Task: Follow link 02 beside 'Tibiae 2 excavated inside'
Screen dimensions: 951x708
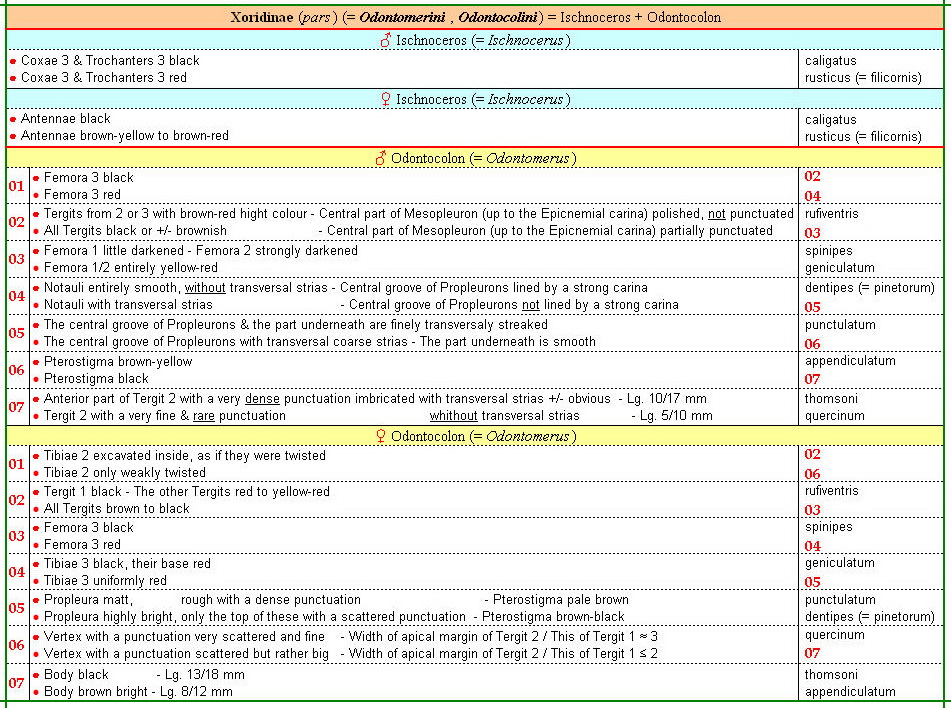Action: (x=812, y=454)
